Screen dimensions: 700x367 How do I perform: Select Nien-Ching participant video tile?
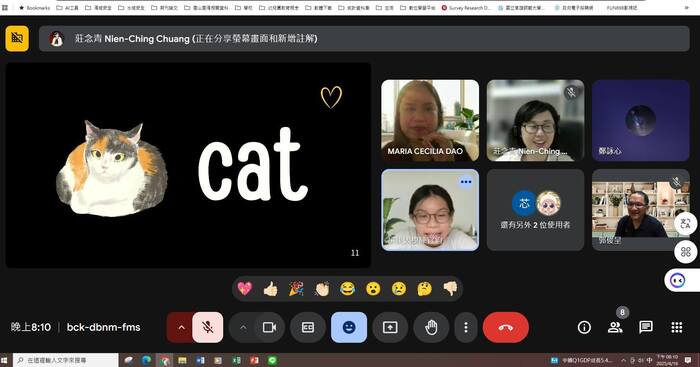point(535,121)
